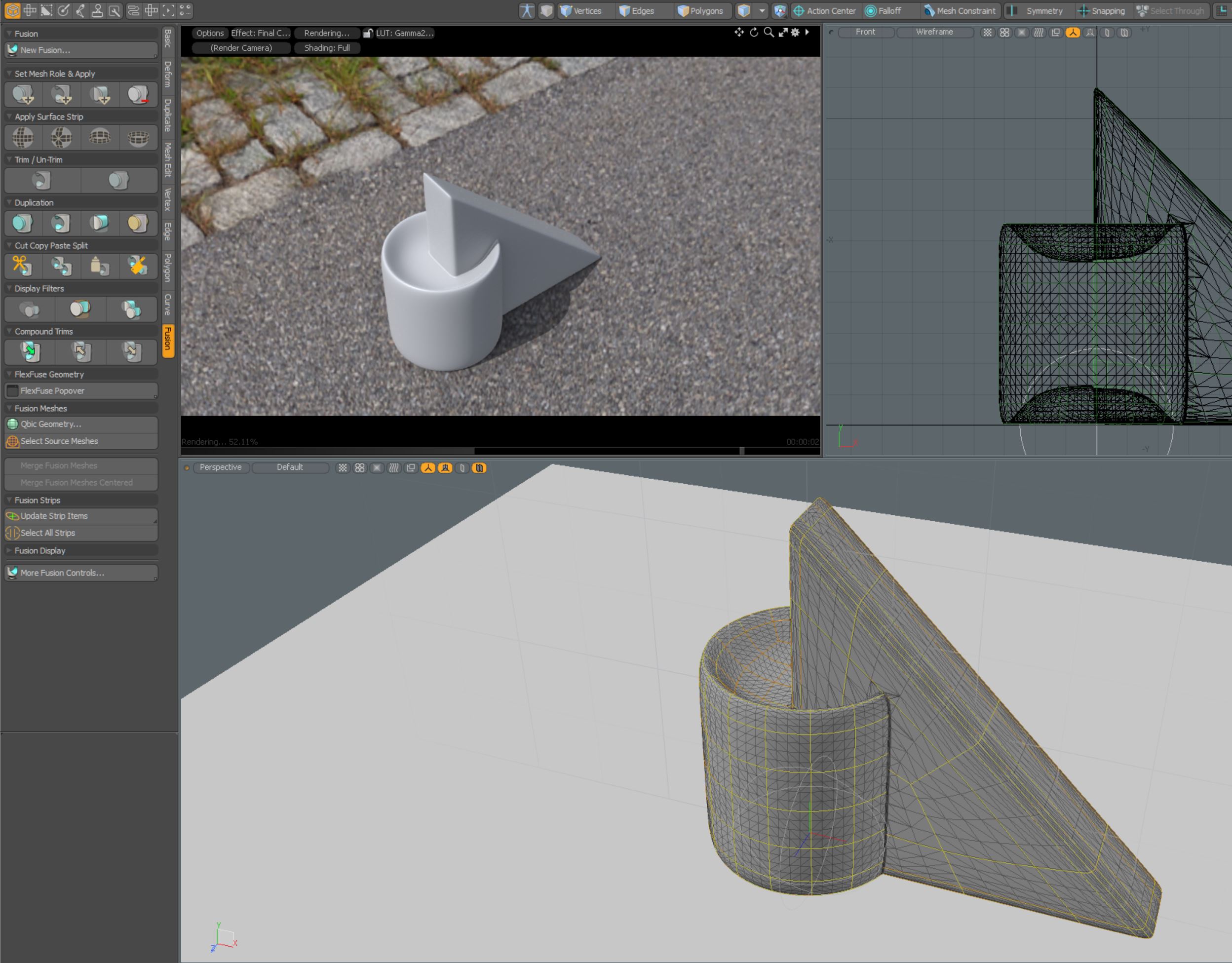Click the first Apply Surface Strip icon
Image resolution: width=1232 pixels, height=963 pixels.
coord(23,137)
